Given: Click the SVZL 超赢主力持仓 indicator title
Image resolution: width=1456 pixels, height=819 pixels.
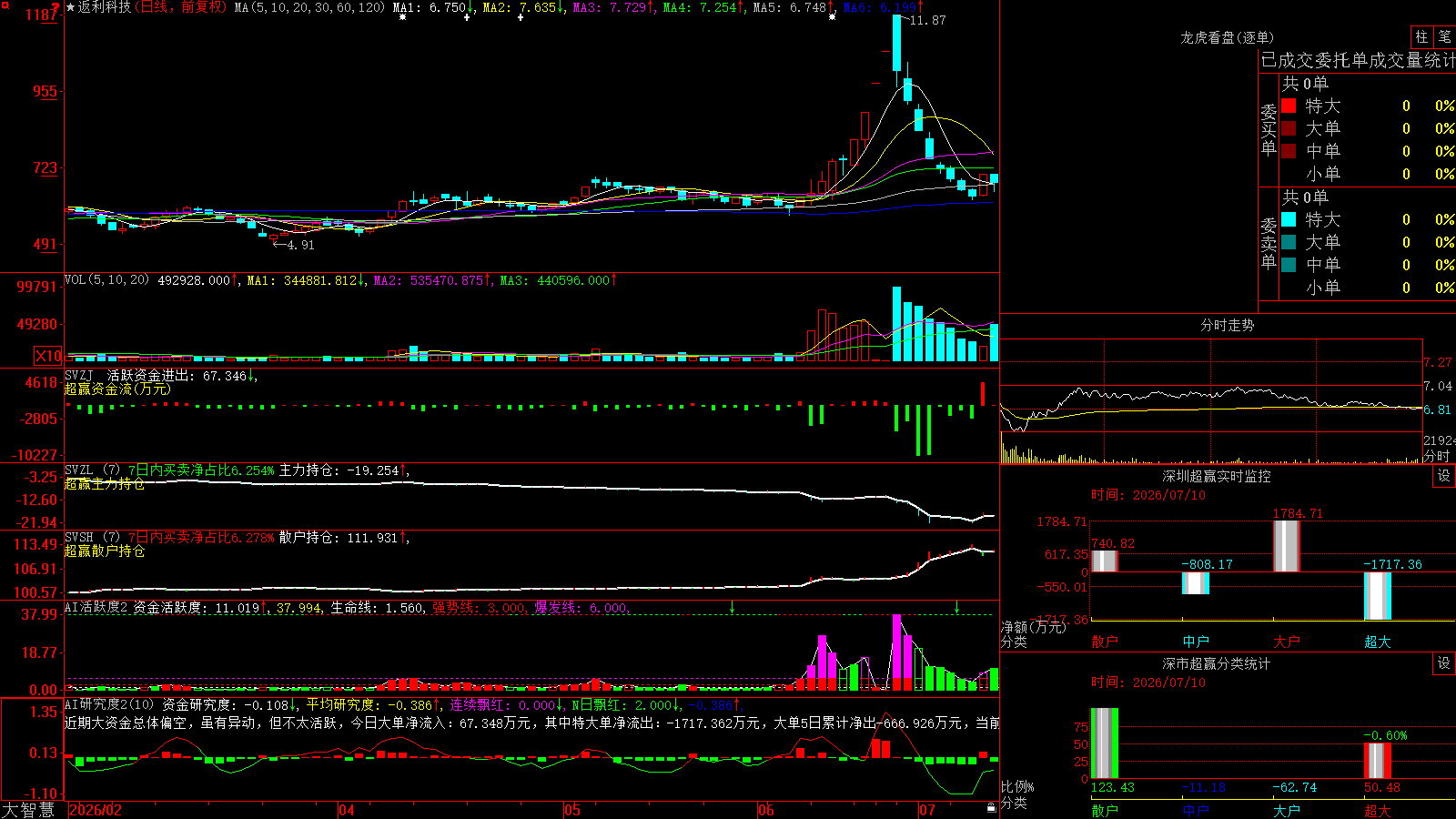Looking at the screenshot, I should tap(104, 484).
